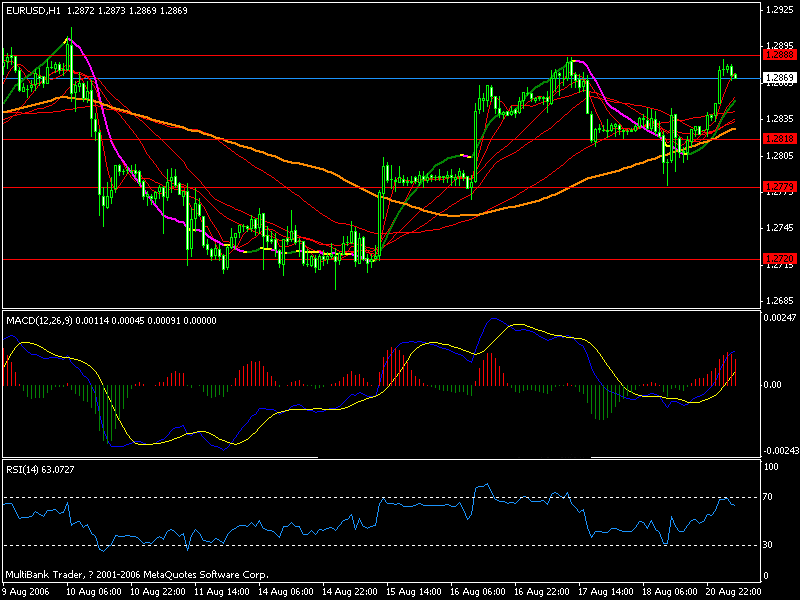This screenshot has height=600, width=800.
Task: Click the MACD scale value 0.00247
Action: [780, 318]
